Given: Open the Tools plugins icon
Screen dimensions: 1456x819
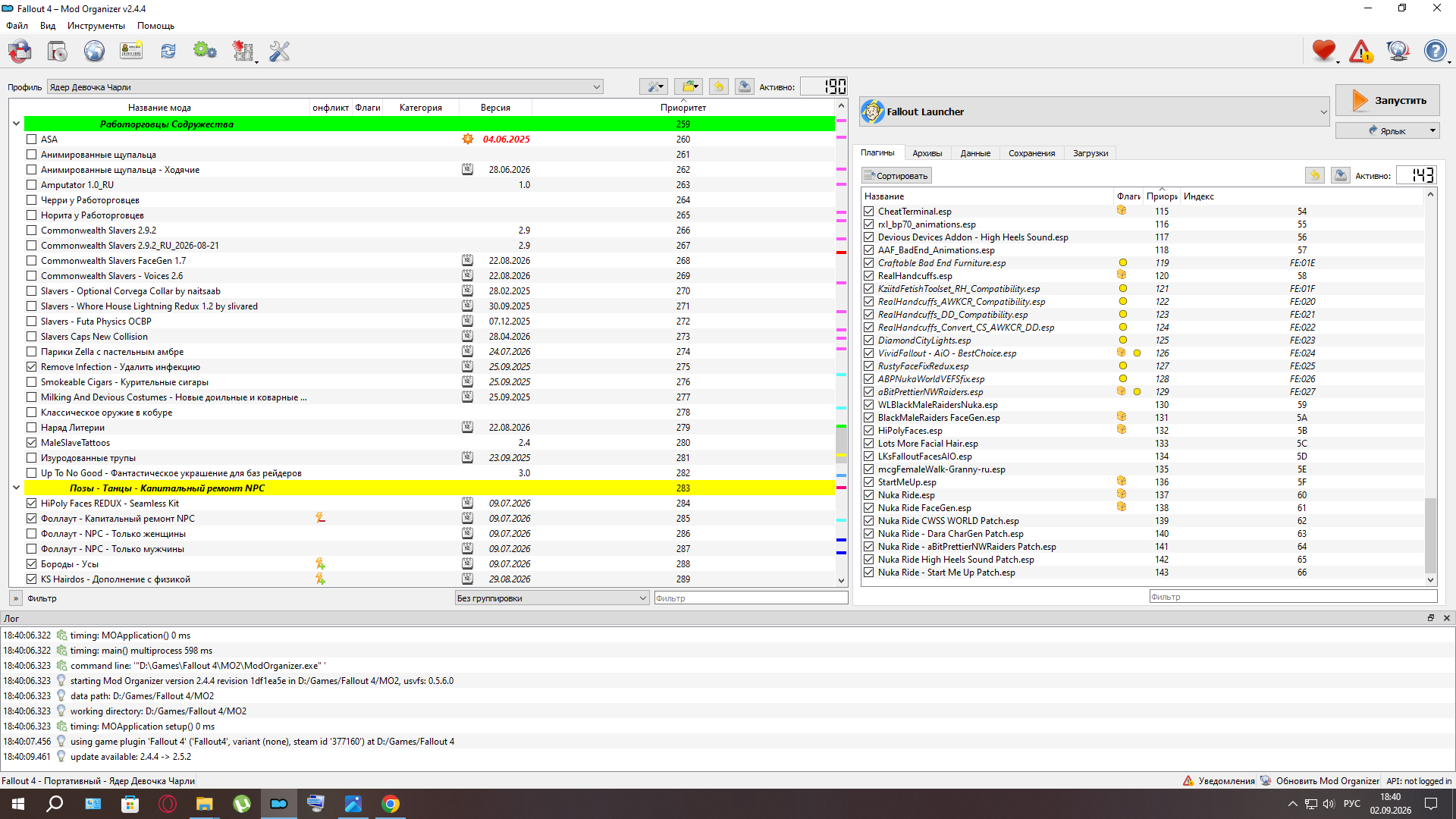Looking at the screenshot, I should (x=243, y=51).
